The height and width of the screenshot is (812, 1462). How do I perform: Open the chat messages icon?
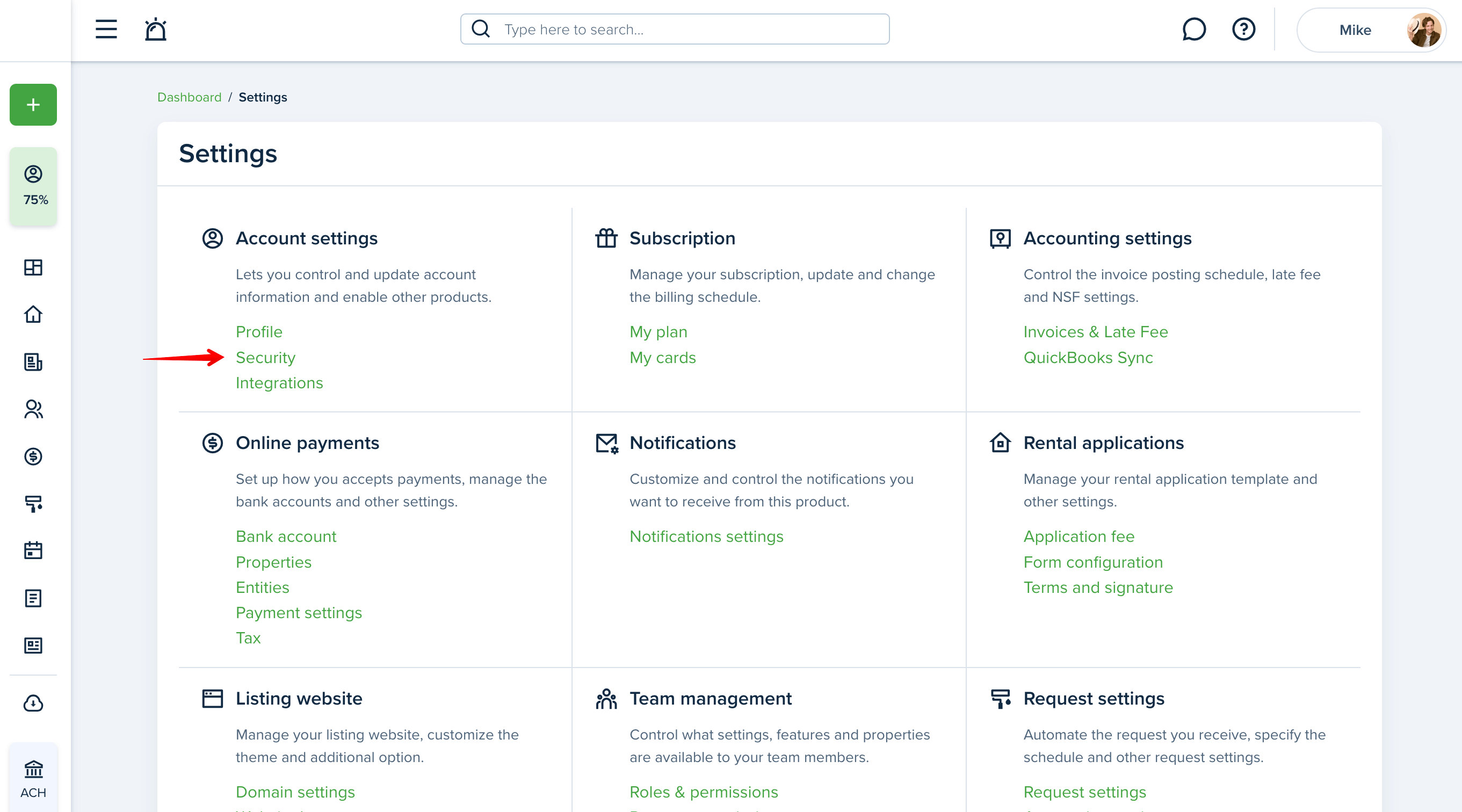click(x=1193, y=29)
